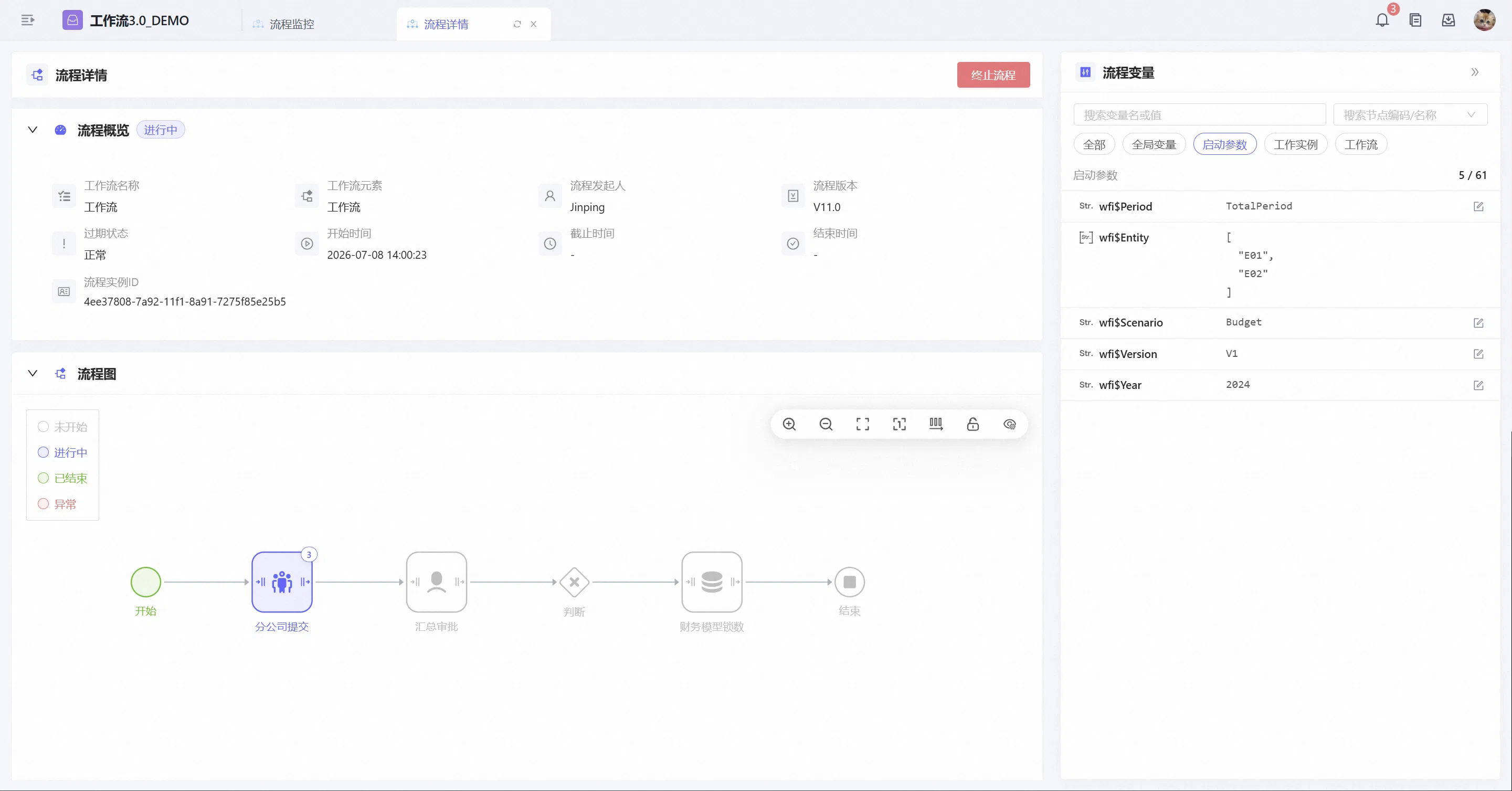
Task: Open the inbox download icon in header
Action: [x=1448, y=20]
